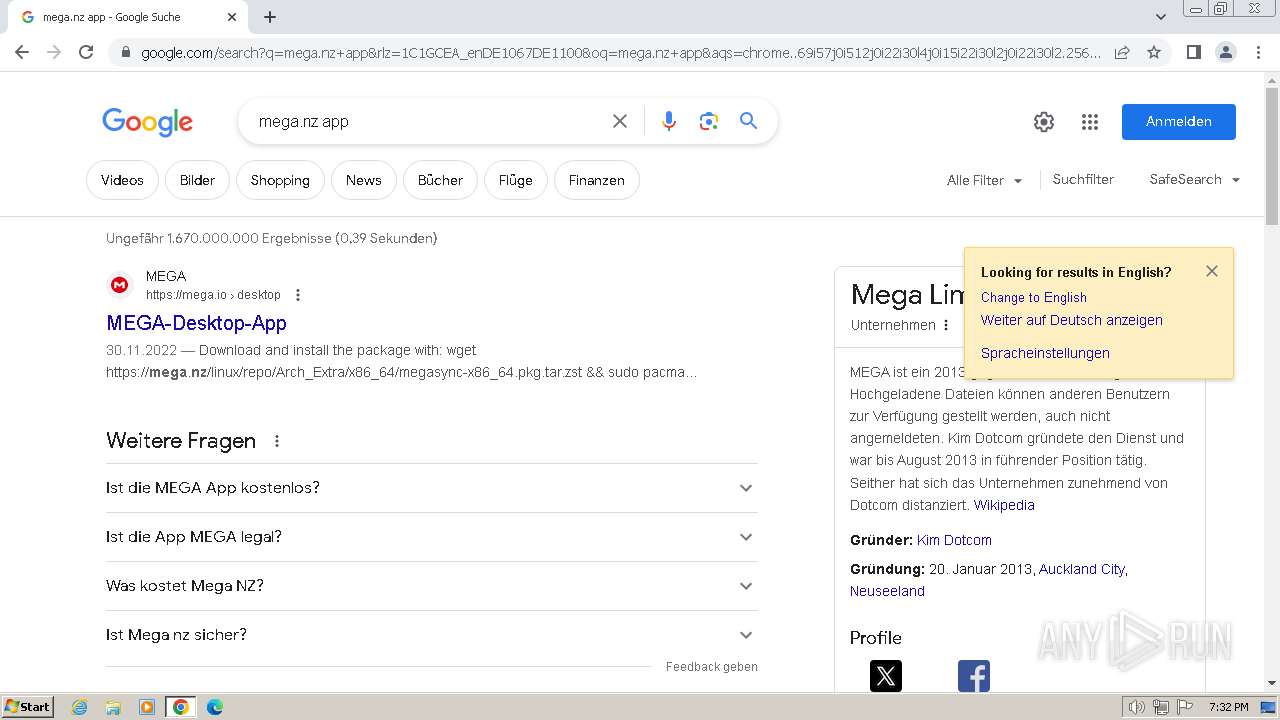
Task: Open the Google apps grid
Action: 1090,122
